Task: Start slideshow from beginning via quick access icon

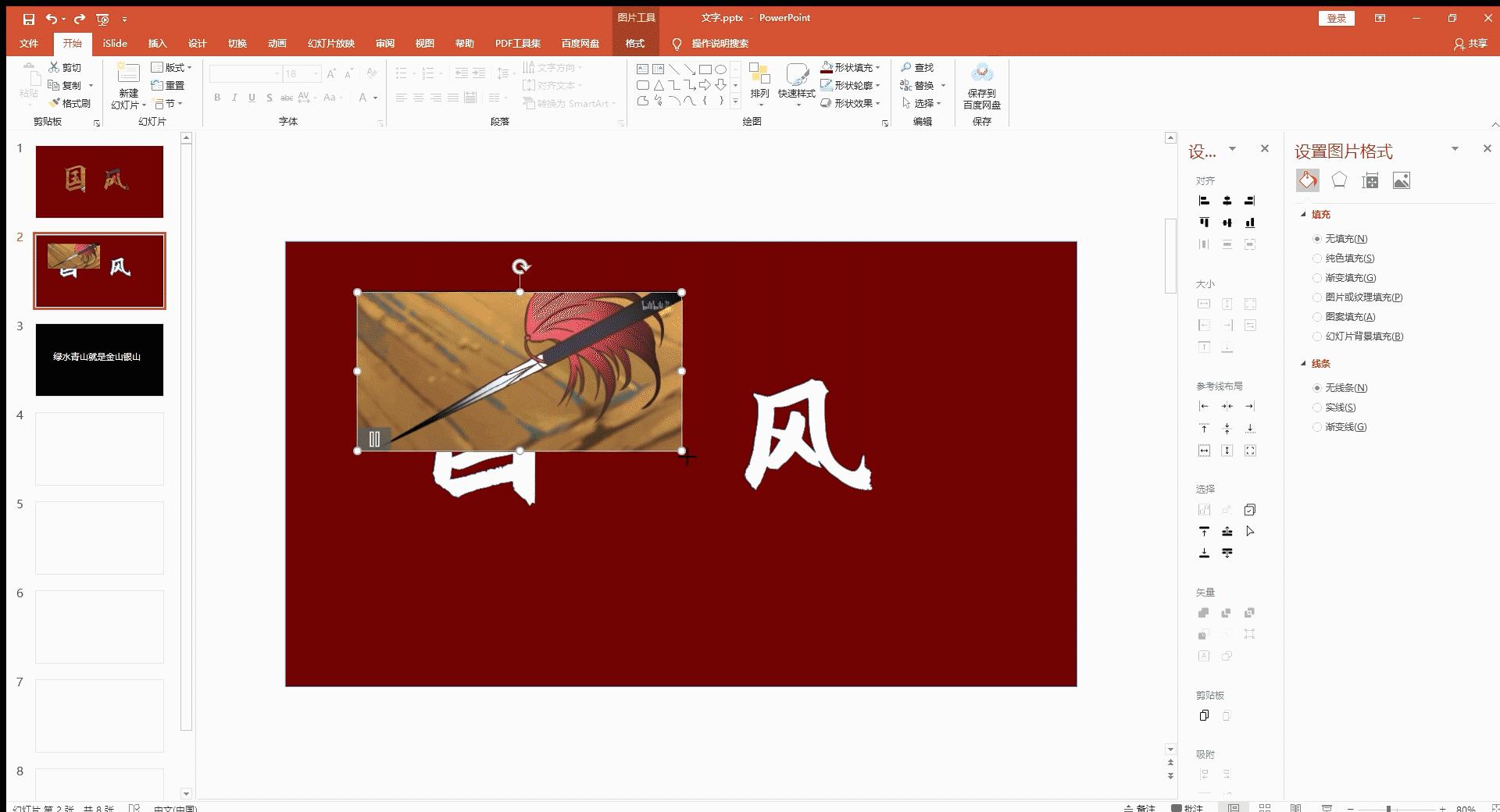Action: click(x=102, y=19)
